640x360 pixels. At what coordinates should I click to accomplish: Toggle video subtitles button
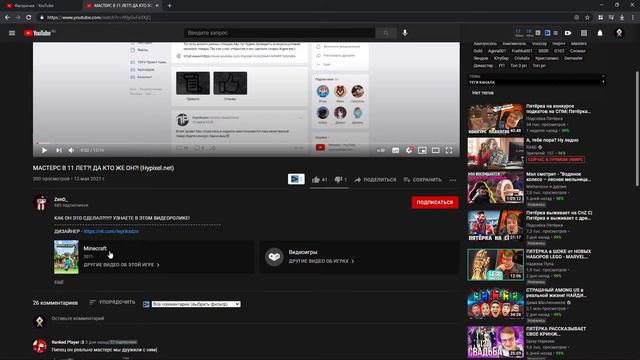tap(396, 150)
